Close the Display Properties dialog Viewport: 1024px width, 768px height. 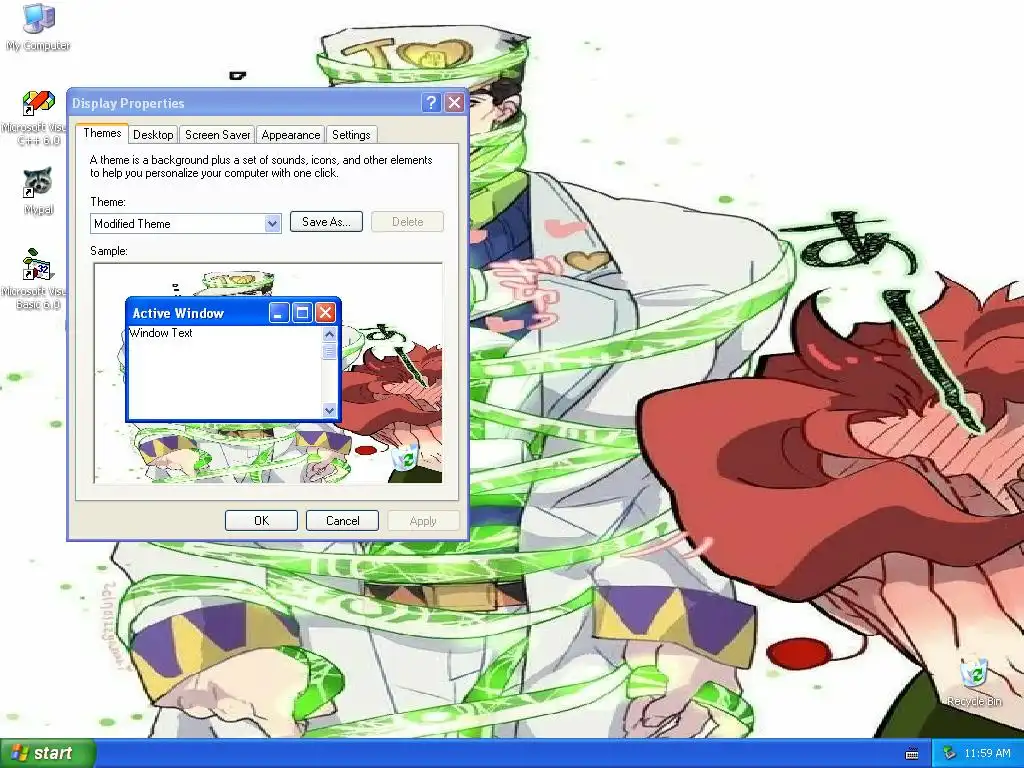(x=454, y=103)
